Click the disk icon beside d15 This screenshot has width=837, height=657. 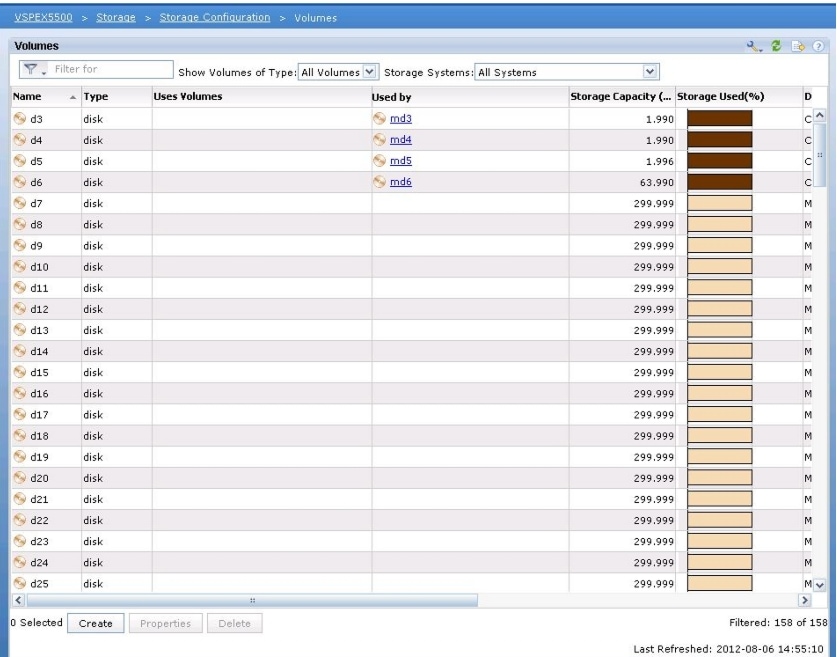tap(19, 372)
